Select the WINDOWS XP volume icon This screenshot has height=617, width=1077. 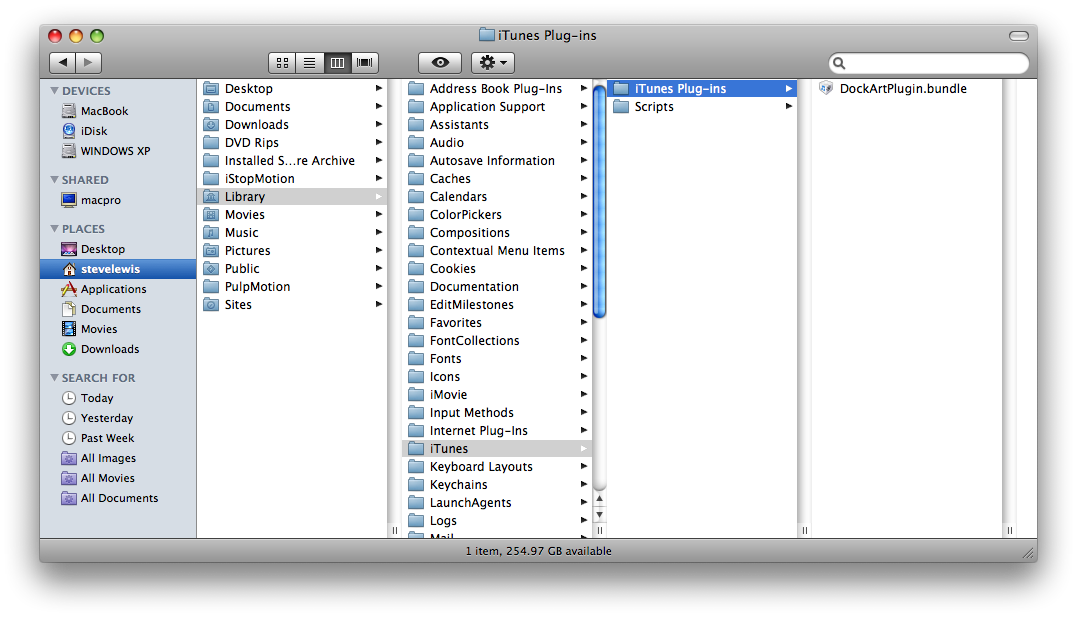[69, 150]
